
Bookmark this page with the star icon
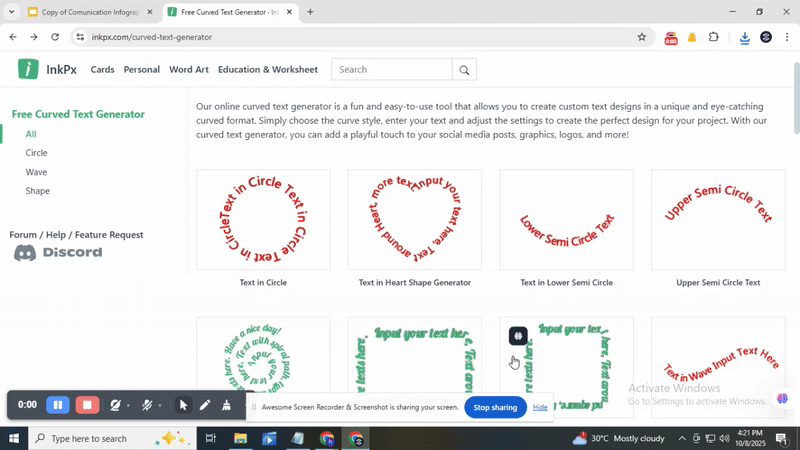642,37
